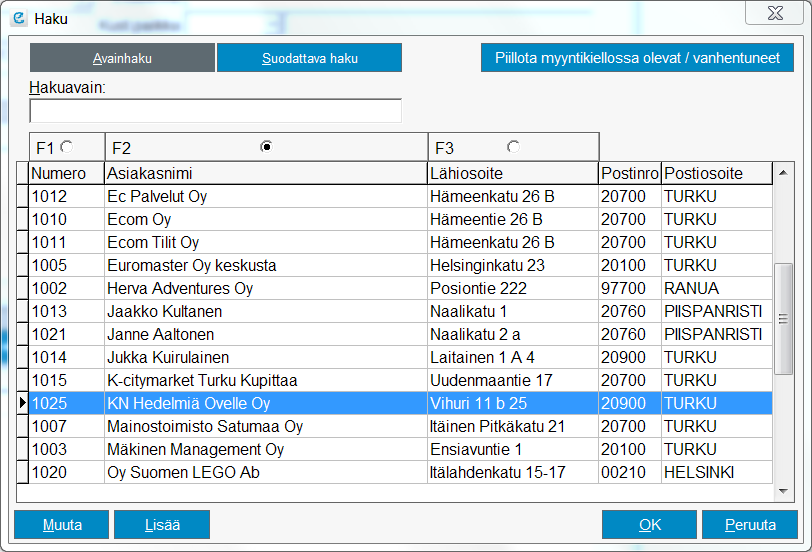Sort by Numero column header
This screenshot has height=552, width=812.
67,173
